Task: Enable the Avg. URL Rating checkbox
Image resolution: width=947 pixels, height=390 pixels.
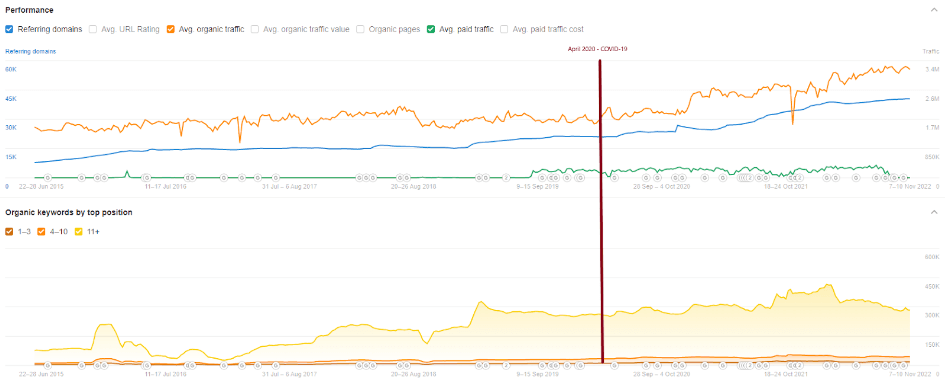Action: pos(93,29)
